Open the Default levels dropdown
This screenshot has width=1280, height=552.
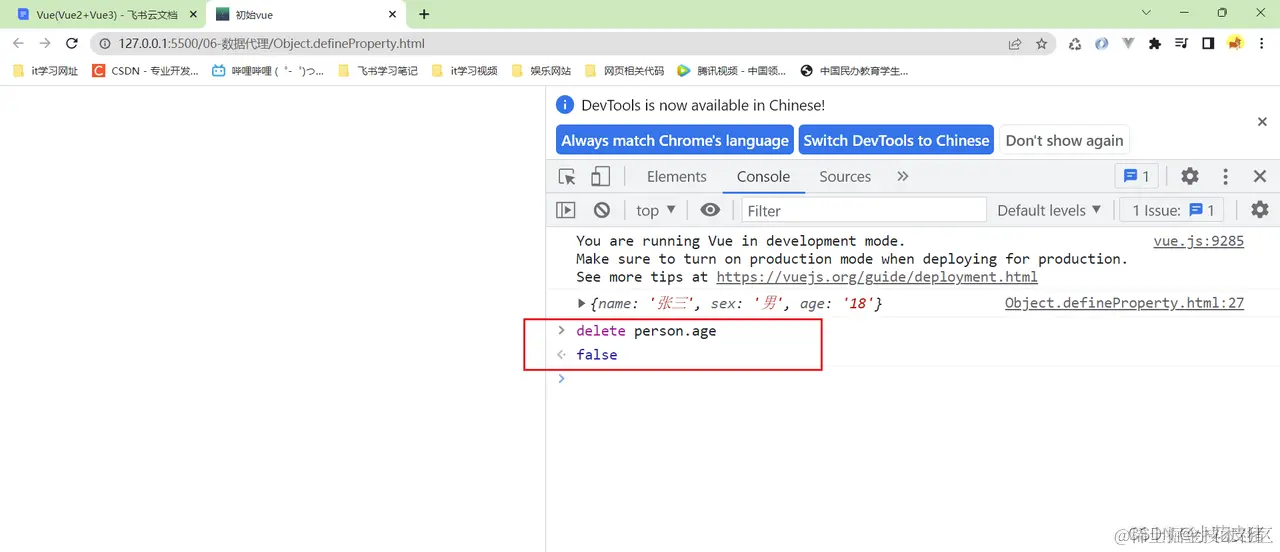(1049, 210)
